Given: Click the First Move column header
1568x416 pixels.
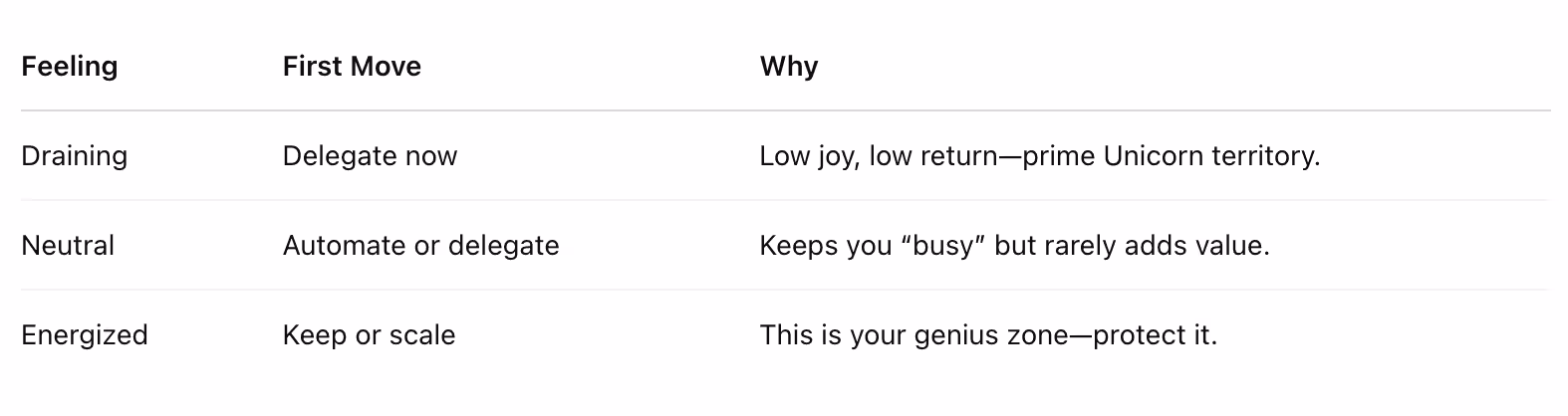Looking at the screenshot, I should click(352, 67).
